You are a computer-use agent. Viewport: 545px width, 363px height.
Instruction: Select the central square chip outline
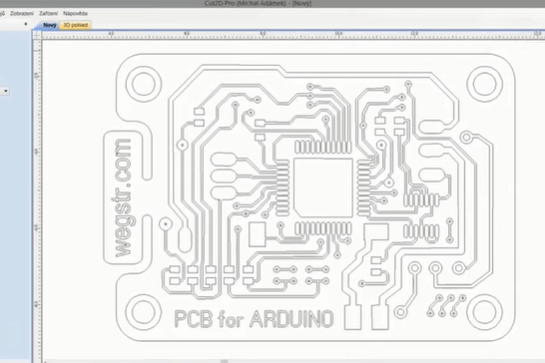pyautogui.click(x=323, y=188)
